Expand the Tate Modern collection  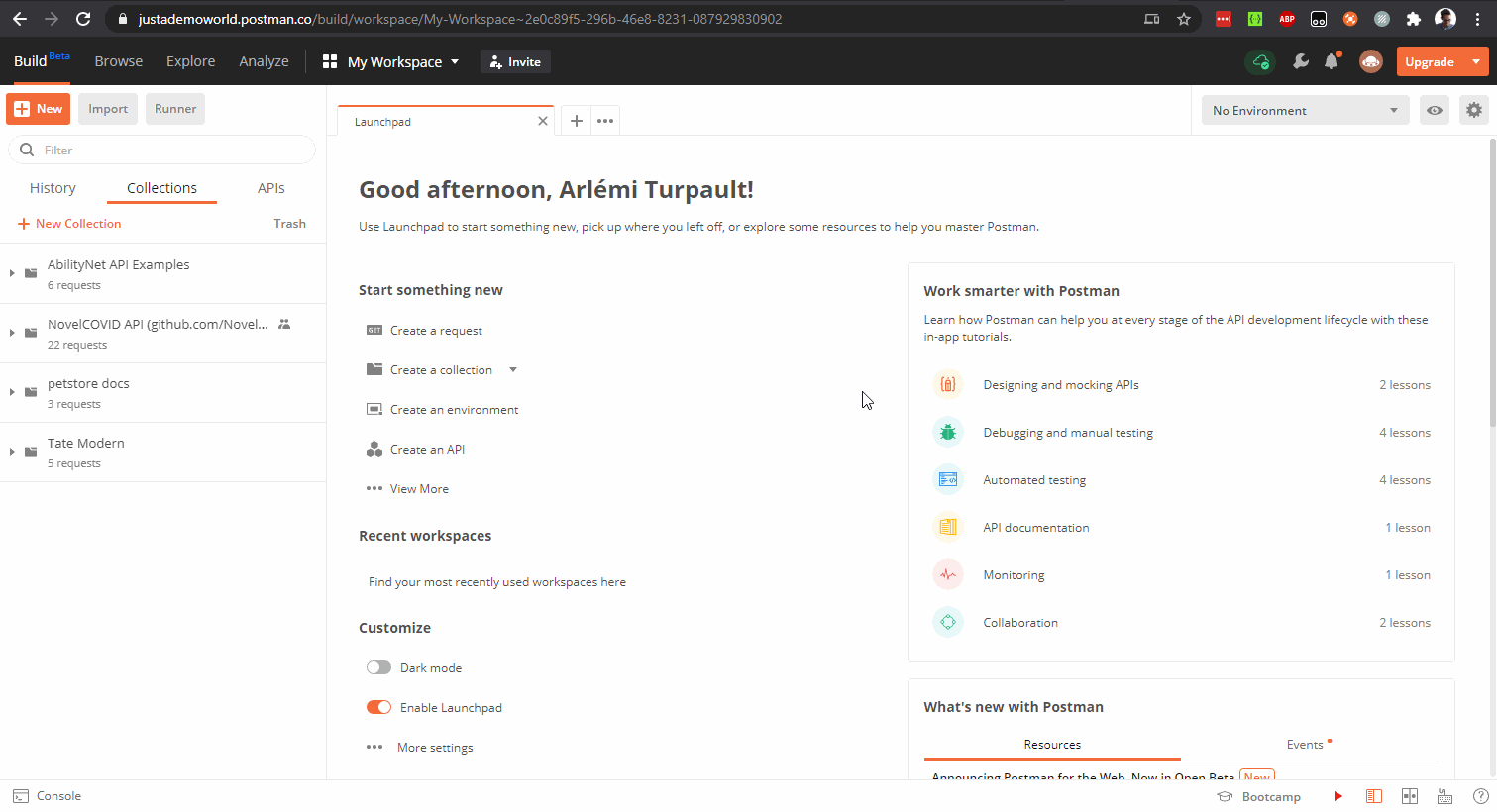[11, 452]
